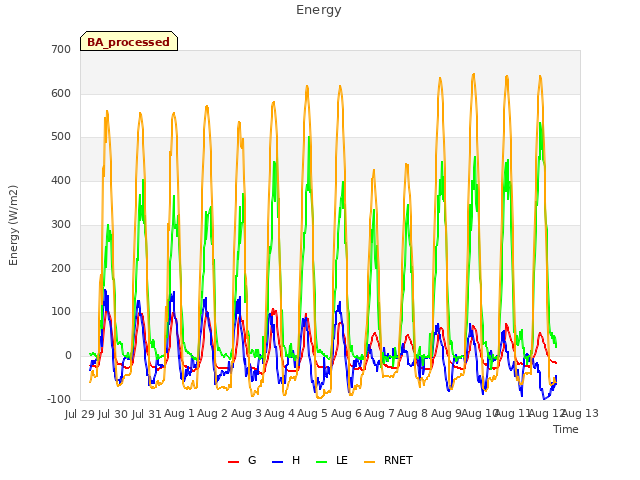The height and width of the screenshot is (480, 640).
Task: Click the Aug 13 x-axis date label
Action: click(582, 413)
